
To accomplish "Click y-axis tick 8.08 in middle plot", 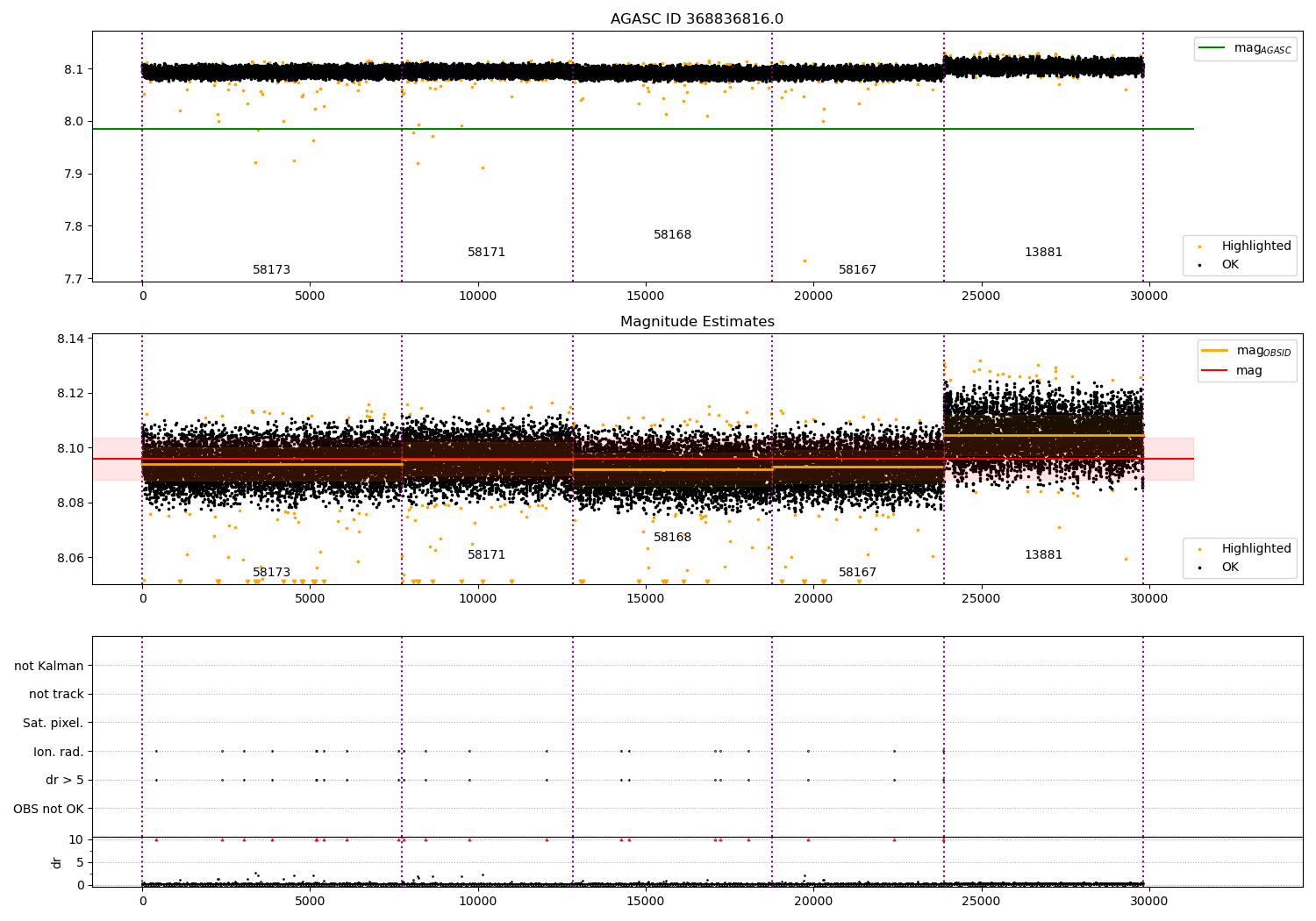I will coord(70,503).
